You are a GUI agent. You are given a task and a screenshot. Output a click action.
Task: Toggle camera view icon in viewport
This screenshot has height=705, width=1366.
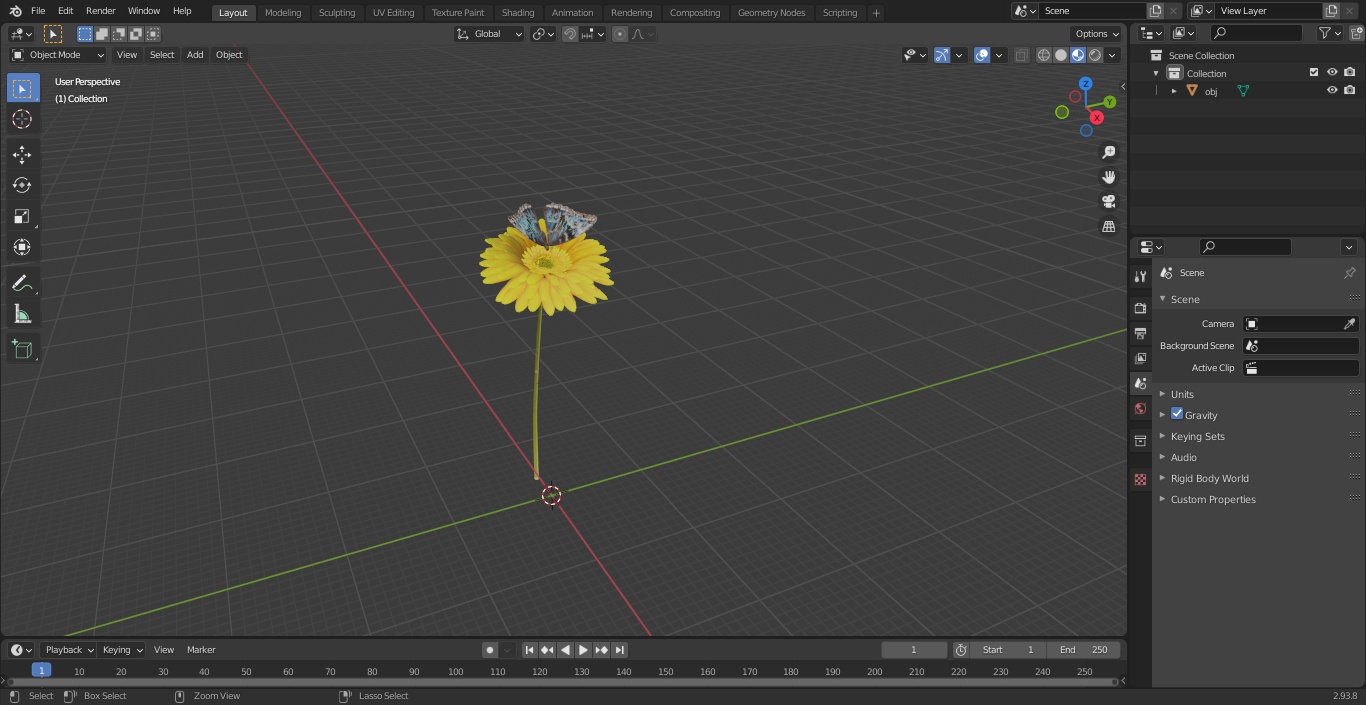point(1109,201)
